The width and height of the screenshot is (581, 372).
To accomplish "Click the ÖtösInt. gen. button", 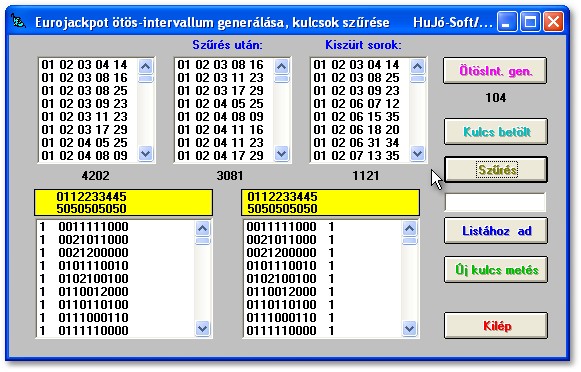I will tap(495, 71).
